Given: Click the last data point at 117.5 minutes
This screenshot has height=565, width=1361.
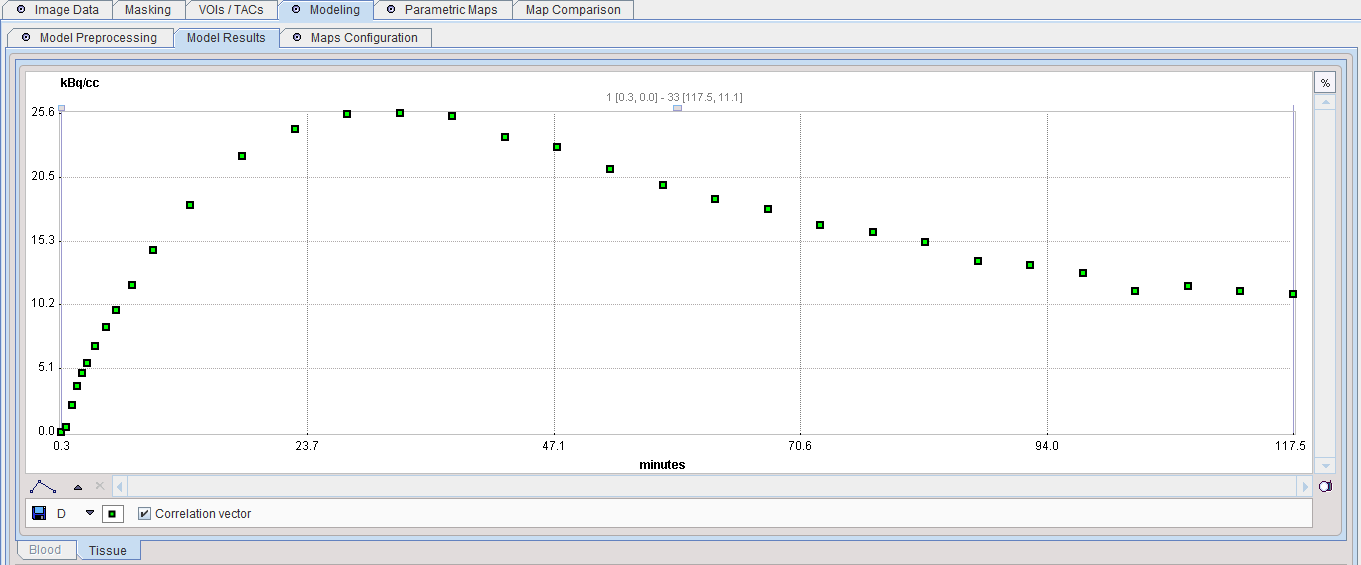Looking at the screenshot, I should pos(1293,294).
